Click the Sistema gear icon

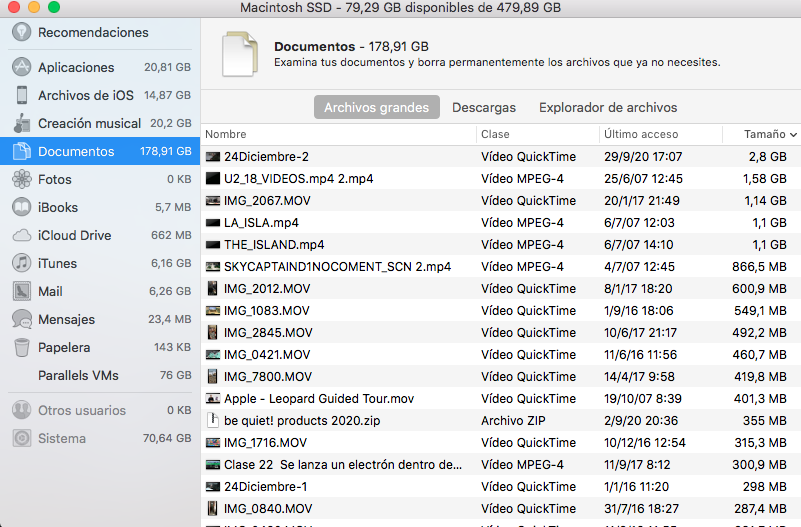click(x=21, y=438)
